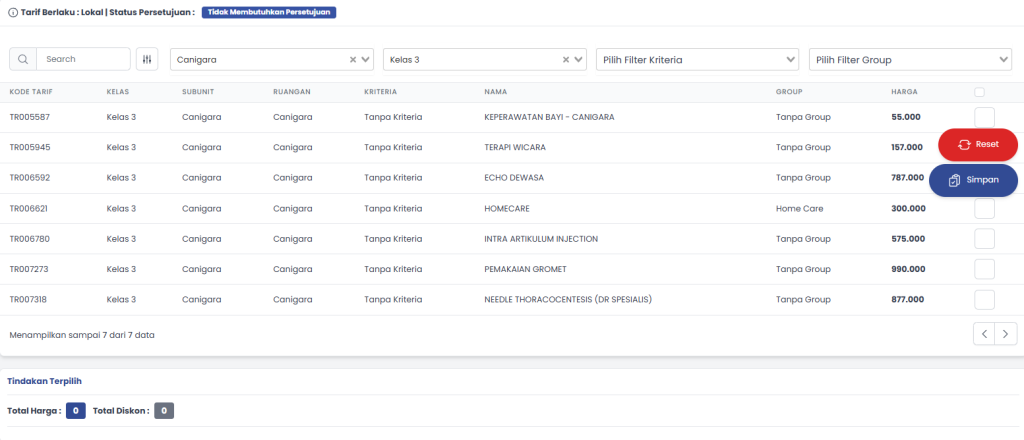Tick checkbox for KEPERAWATAN BAYI - CANIGARA row
Screen dimensions: 1024x440
click(984, 117)
